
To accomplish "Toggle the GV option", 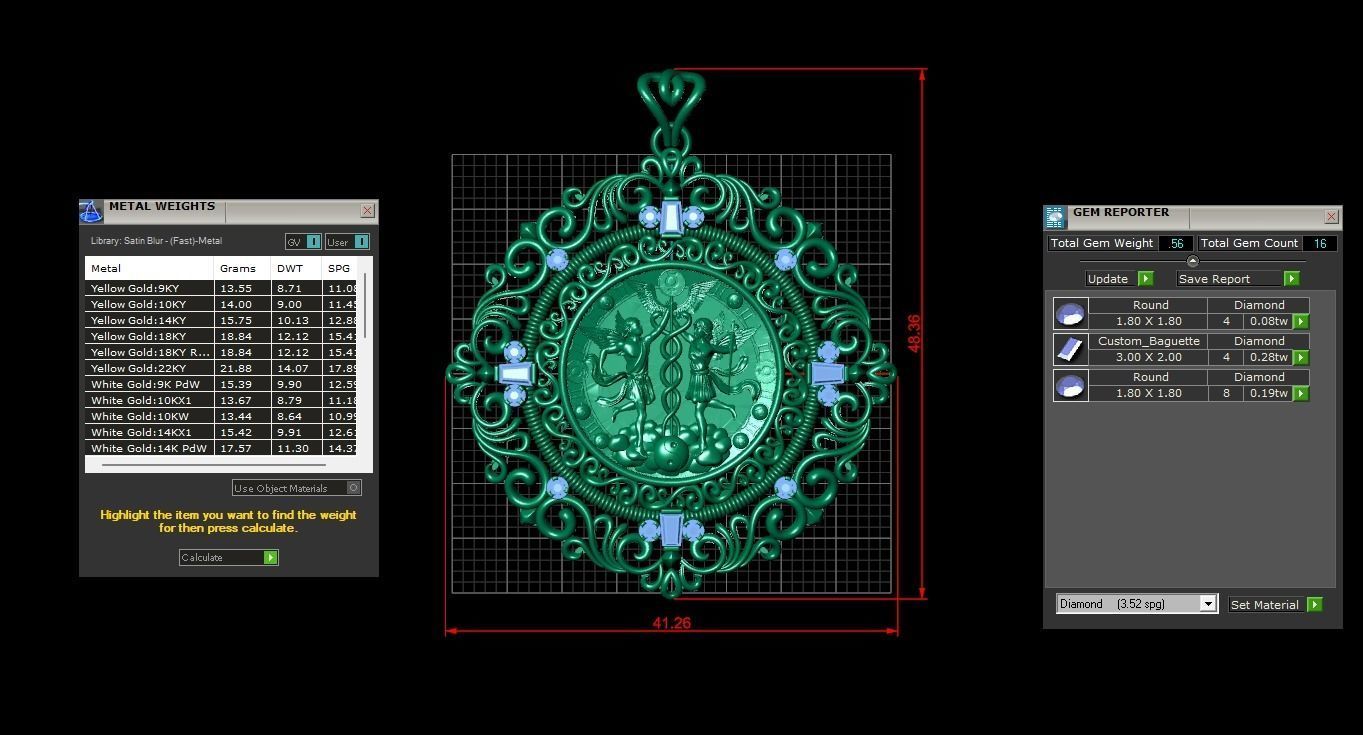I will (303, 242).
